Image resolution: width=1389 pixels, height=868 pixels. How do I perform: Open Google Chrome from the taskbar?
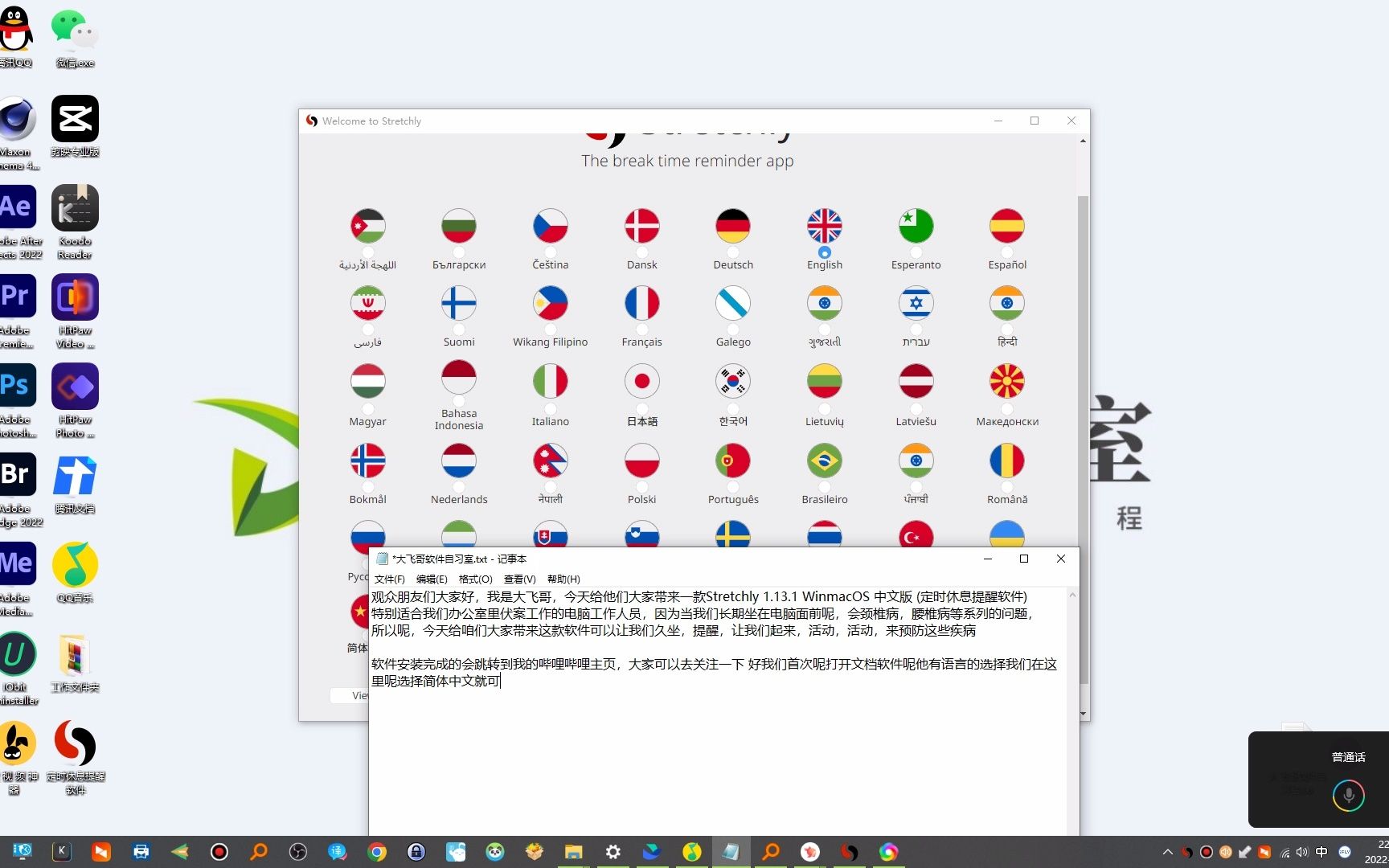(377, 851)
